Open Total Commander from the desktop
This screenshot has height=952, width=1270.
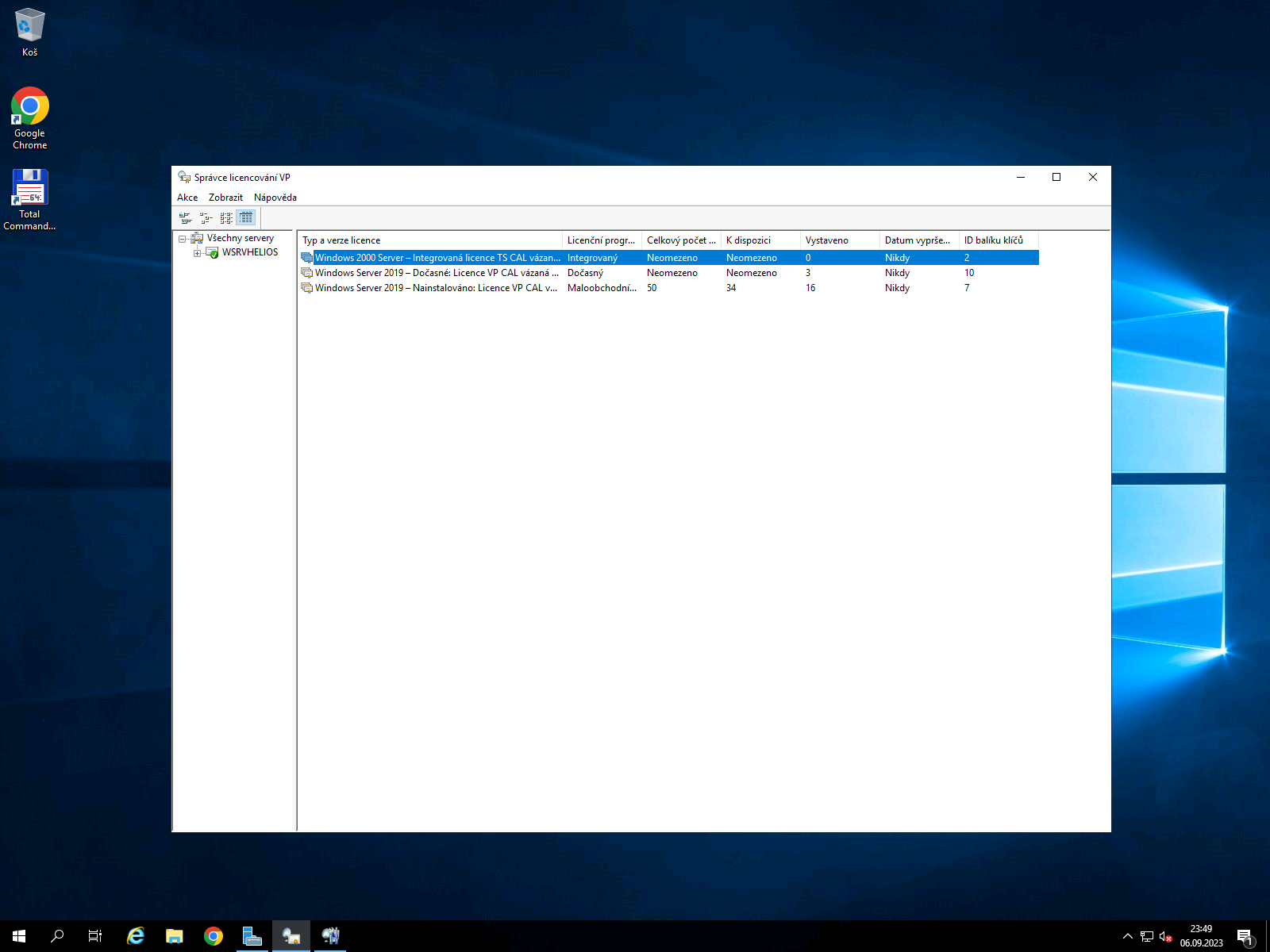29,186
